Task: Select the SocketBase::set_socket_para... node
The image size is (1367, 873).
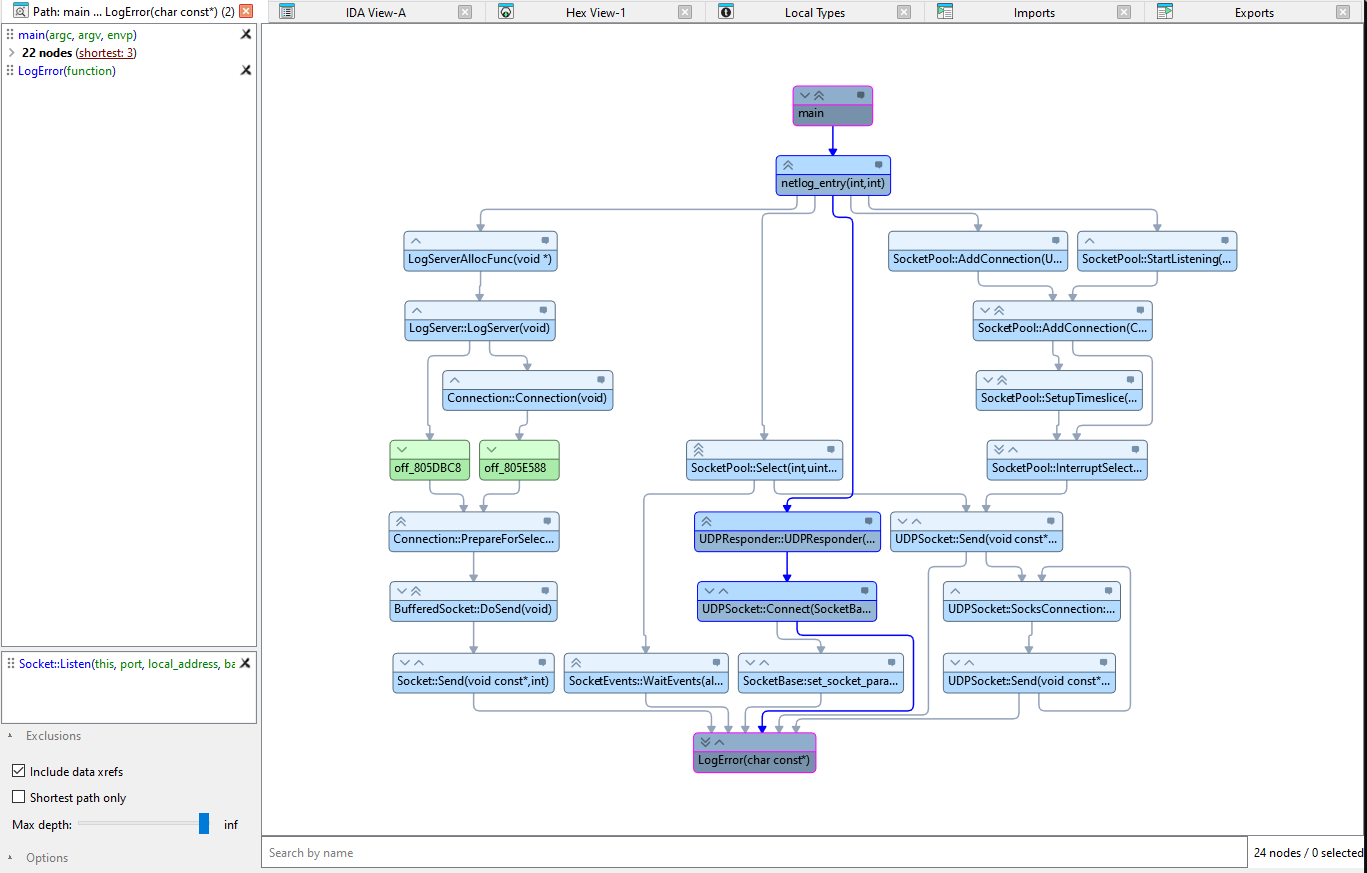Action: coord(821,673)
